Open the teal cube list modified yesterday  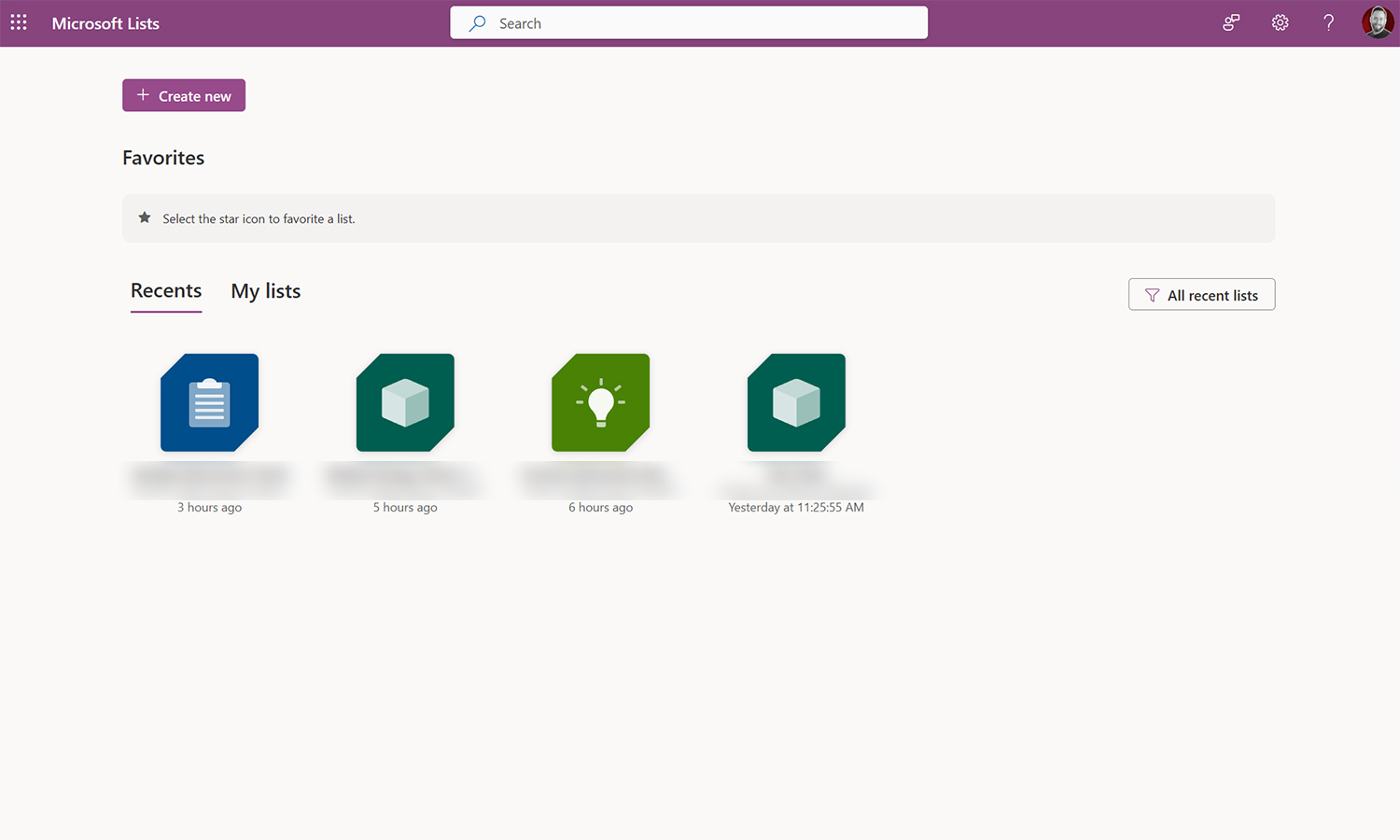pos(795,401)
